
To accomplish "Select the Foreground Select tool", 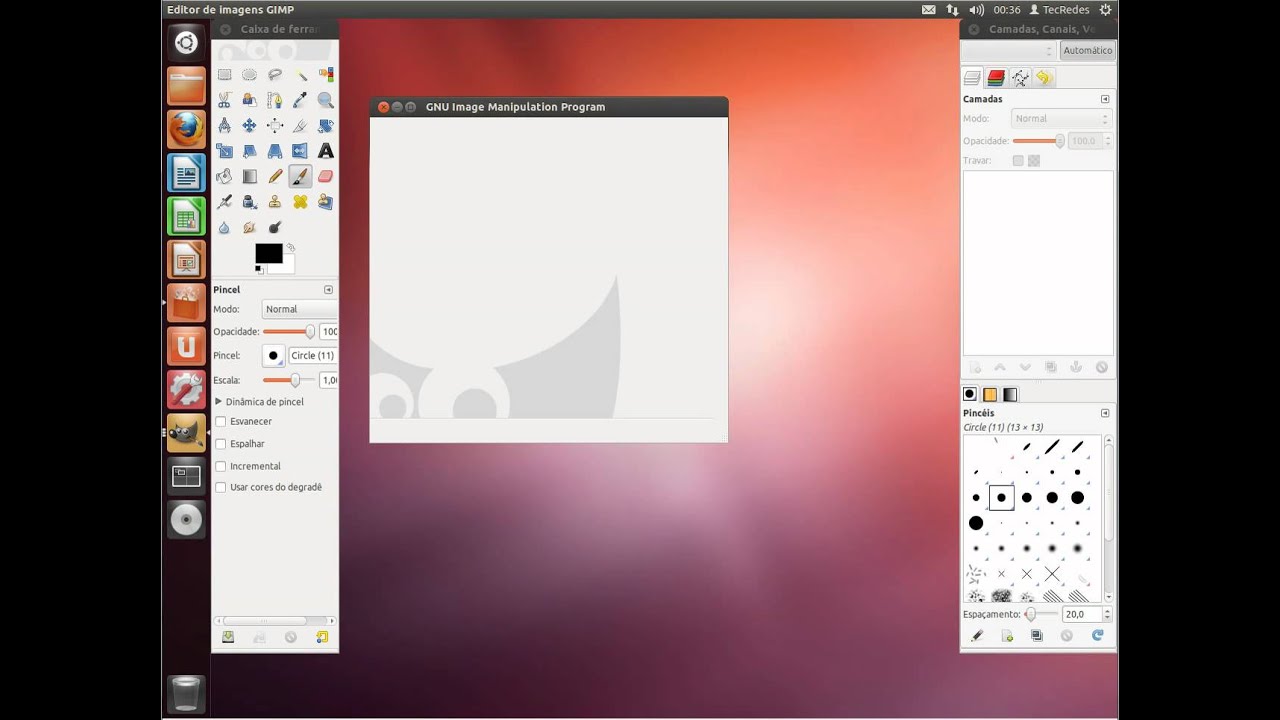I will (249, 100).
